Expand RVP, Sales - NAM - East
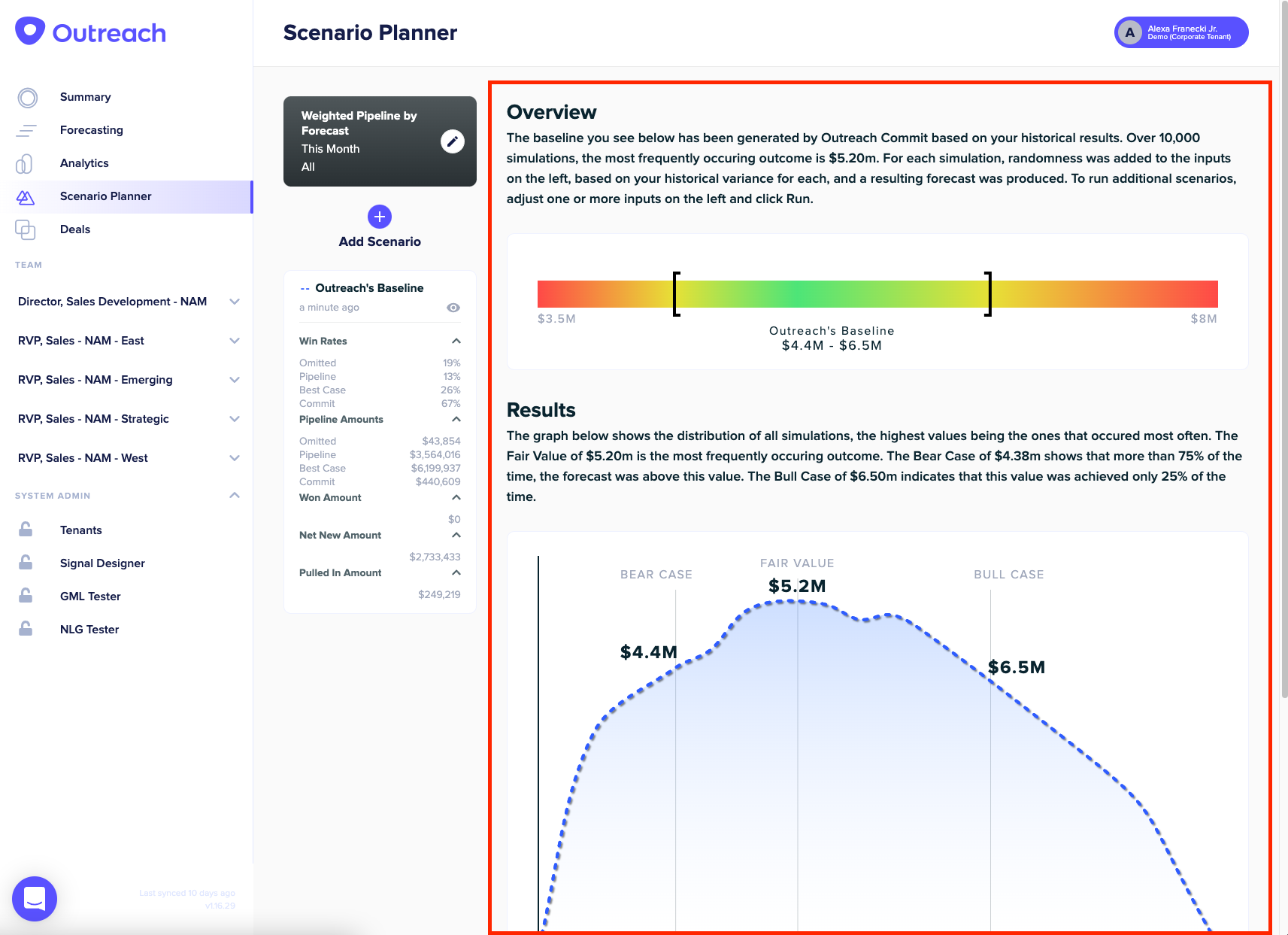 pos(235,341)
